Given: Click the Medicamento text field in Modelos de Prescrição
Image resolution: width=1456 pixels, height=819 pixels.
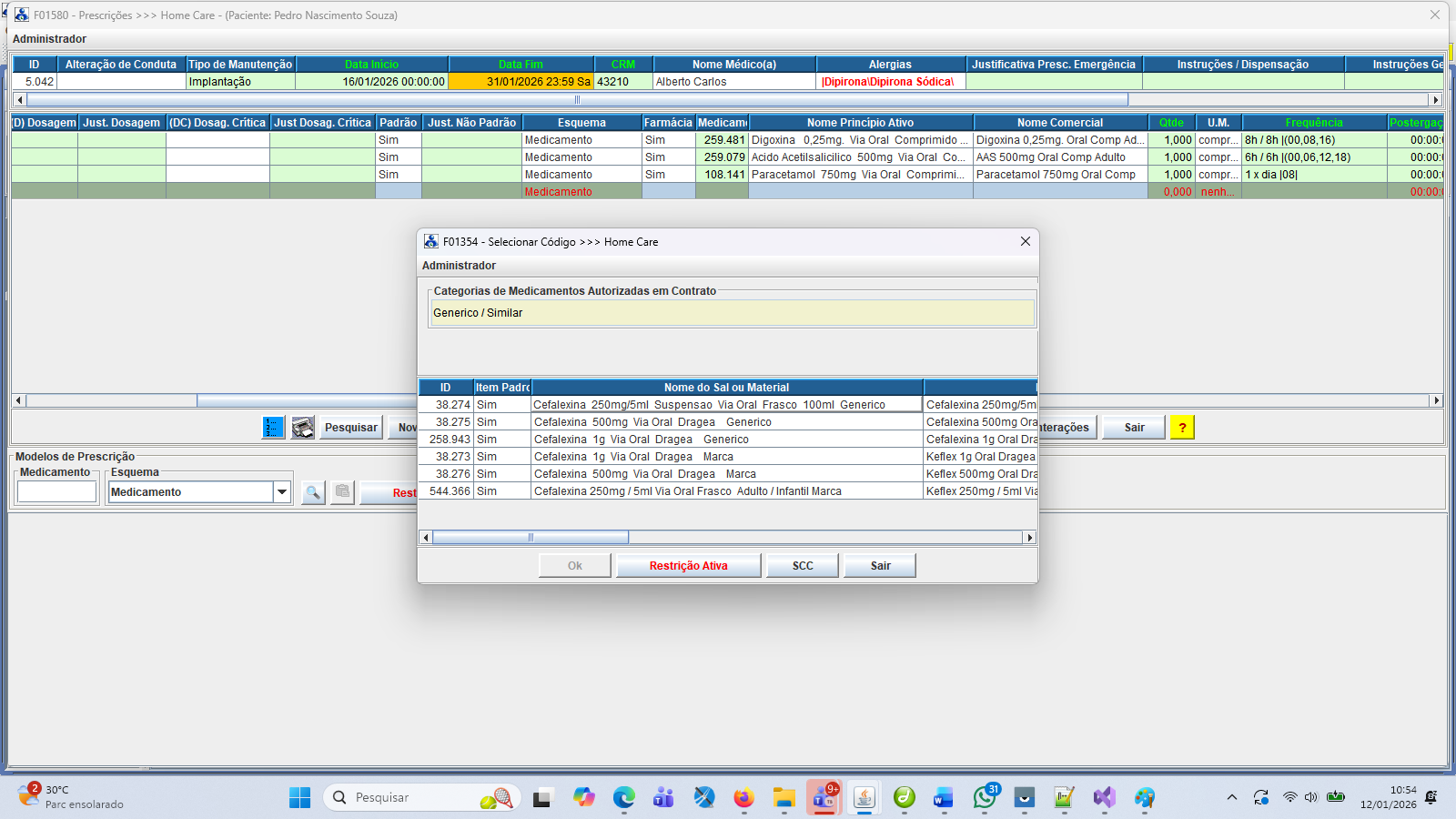Looking at the screenshot, I should point(56,492).
